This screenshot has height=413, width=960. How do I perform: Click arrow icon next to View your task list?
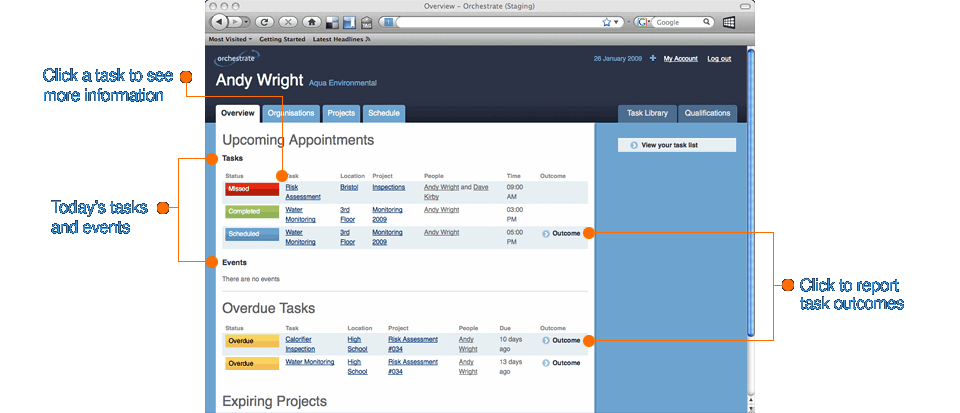pyautogui.click(x=634, y=145)
